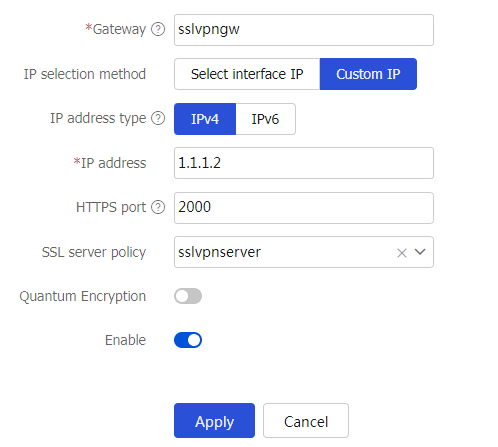Click the HTTPS port help question icon
The image size is (498, 447).
(x=158, y=207)
